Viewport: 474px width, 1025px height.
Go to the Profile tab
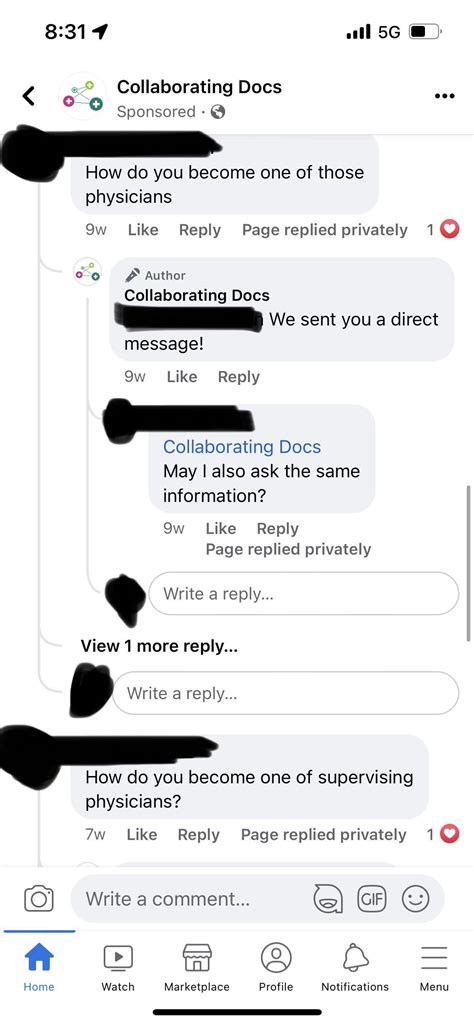pyautogui.click(x=276, y=969)
